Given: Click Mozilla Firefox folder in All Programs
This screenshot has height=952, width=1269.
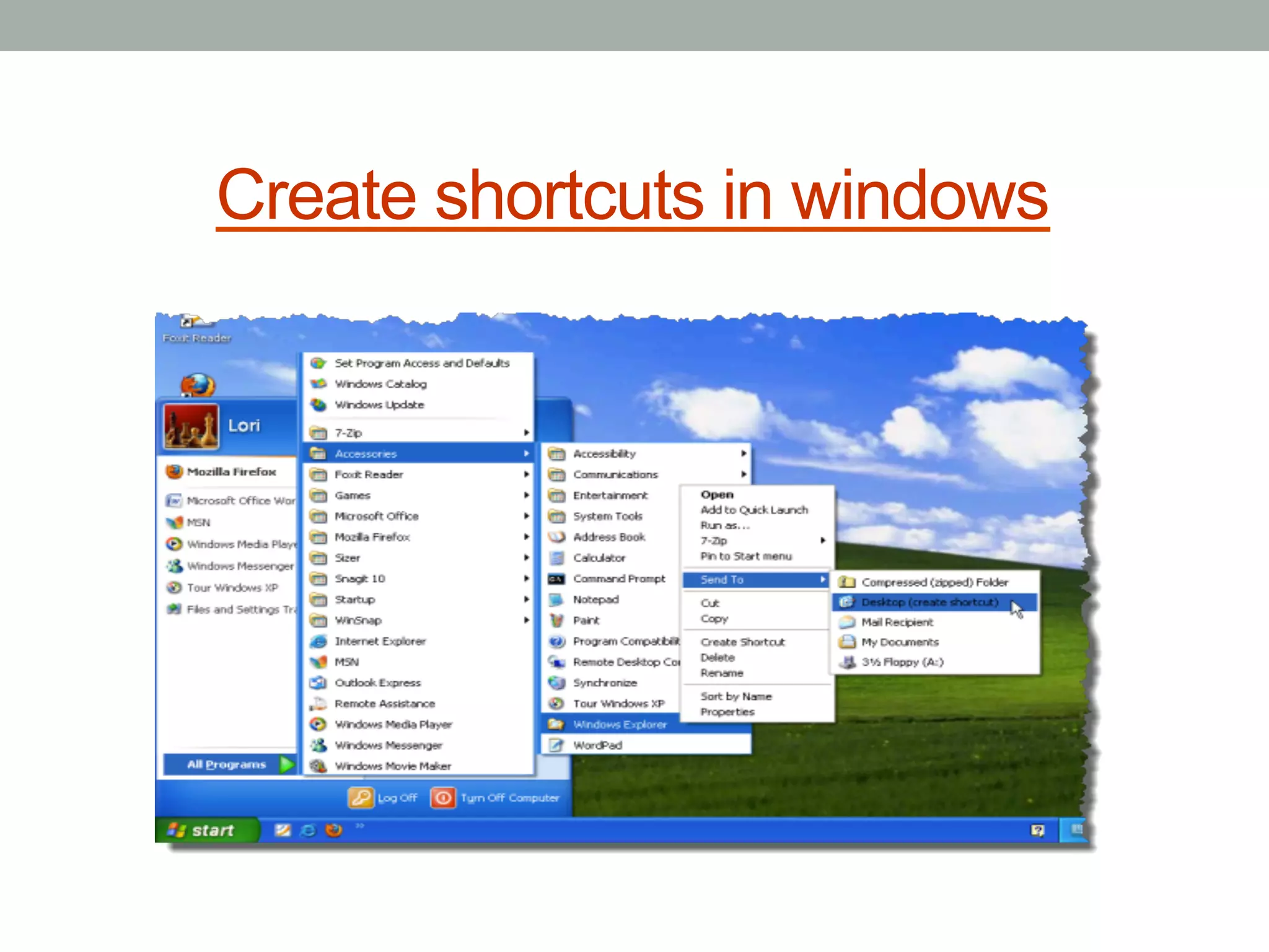Looking at the screenshot, I should pos(419,537).
